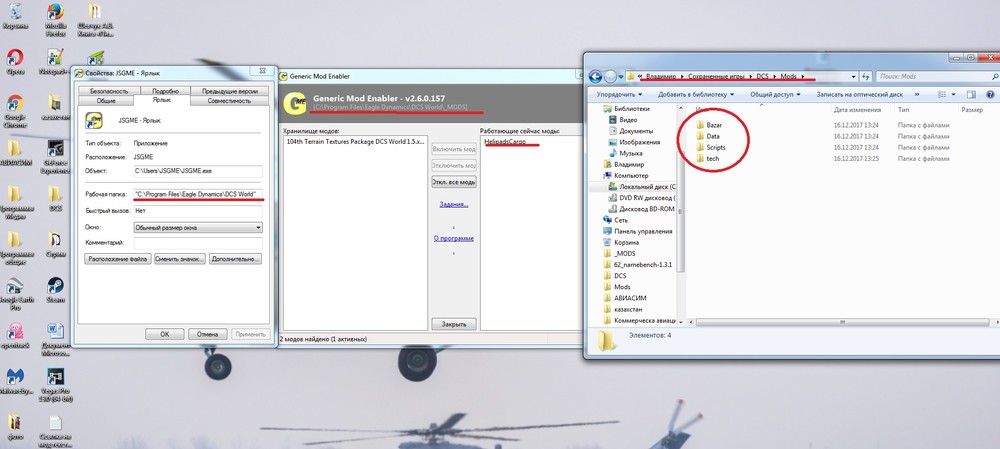
Task: Expand the address bar history dropdown
Action: (854, 77)
